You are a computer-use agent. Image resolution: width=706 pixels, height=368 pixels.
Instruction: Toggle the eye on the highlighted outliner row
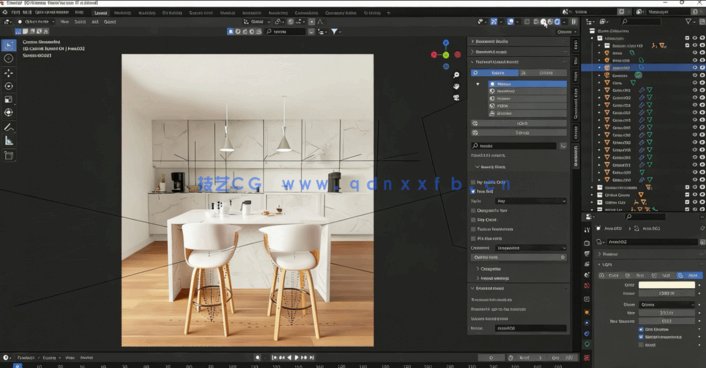pos(695,68)
